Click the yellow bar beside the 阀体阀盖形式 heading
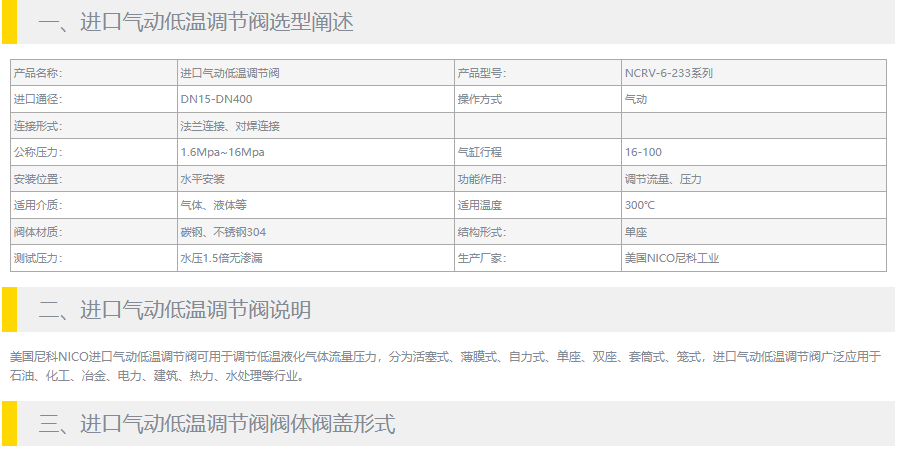906x449 pixels. [x=9, y=423]
